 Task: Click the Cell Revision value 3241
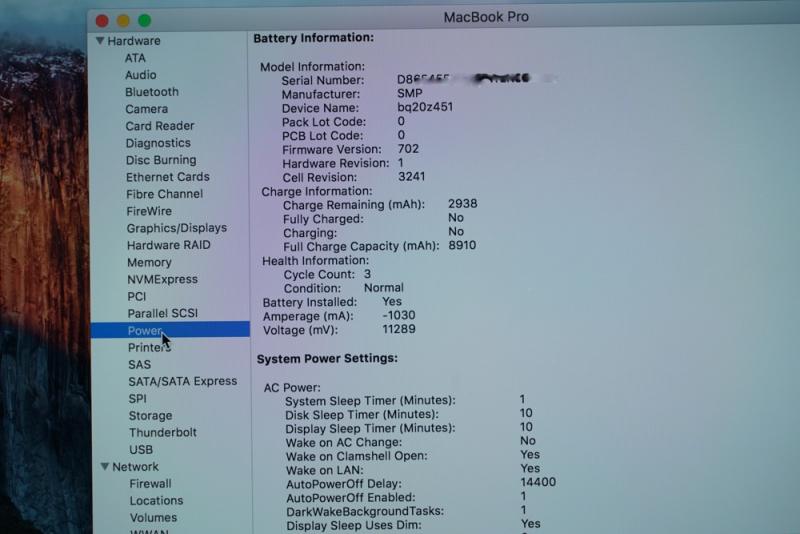click(x=411, y=176)
